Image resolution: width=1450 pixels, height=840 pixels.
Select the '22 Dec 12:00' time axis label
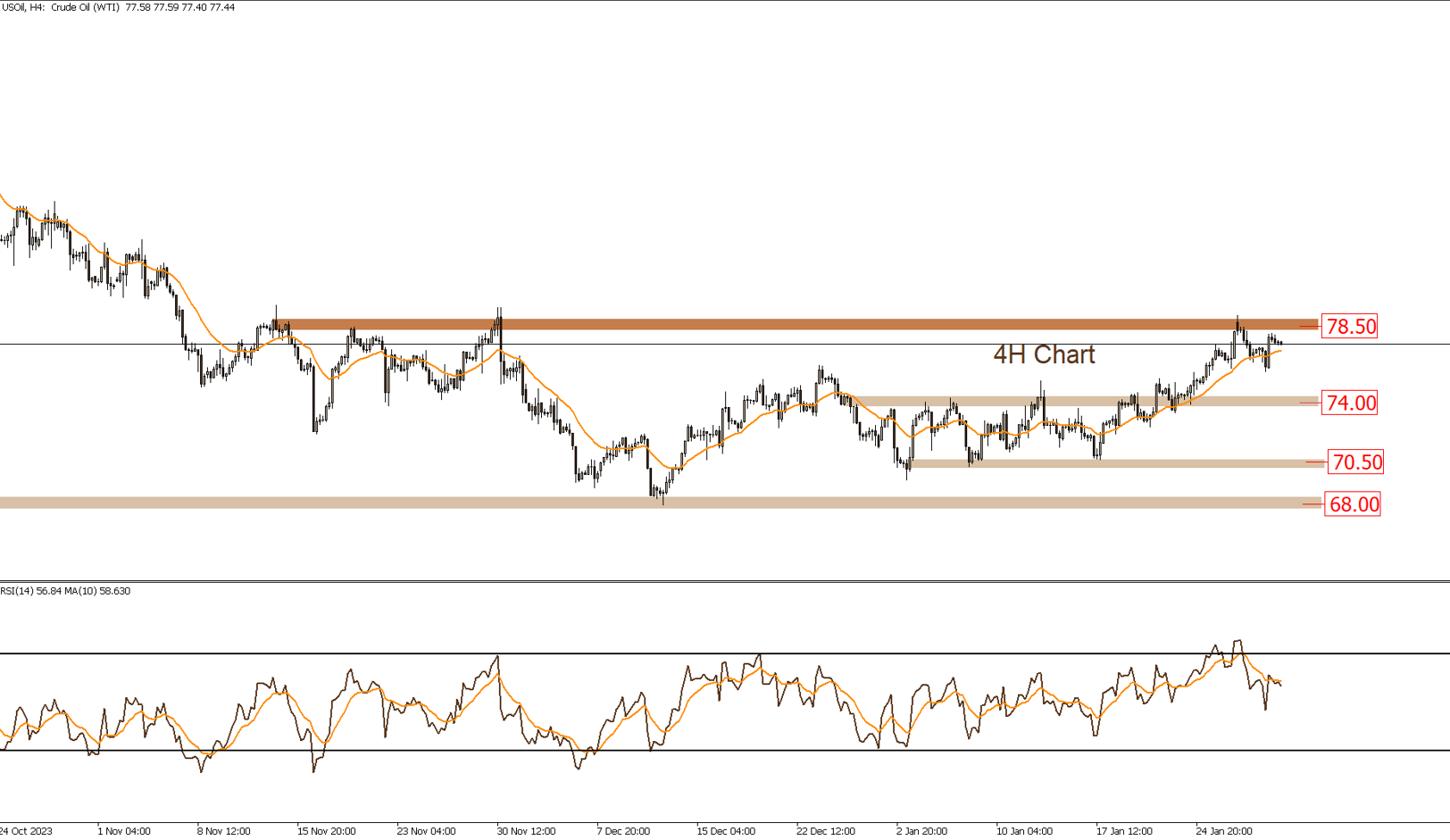click(825, 831)
